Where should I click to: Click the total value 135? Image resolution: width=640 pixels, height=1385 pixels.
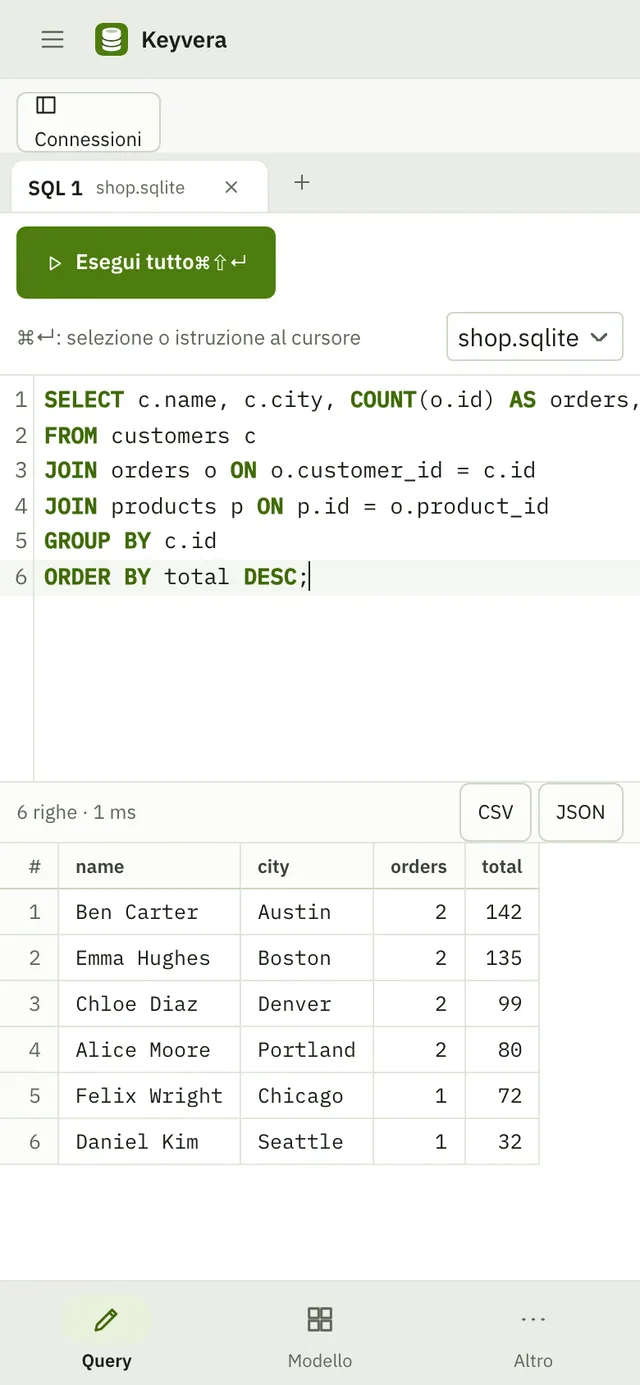(502, 958)
